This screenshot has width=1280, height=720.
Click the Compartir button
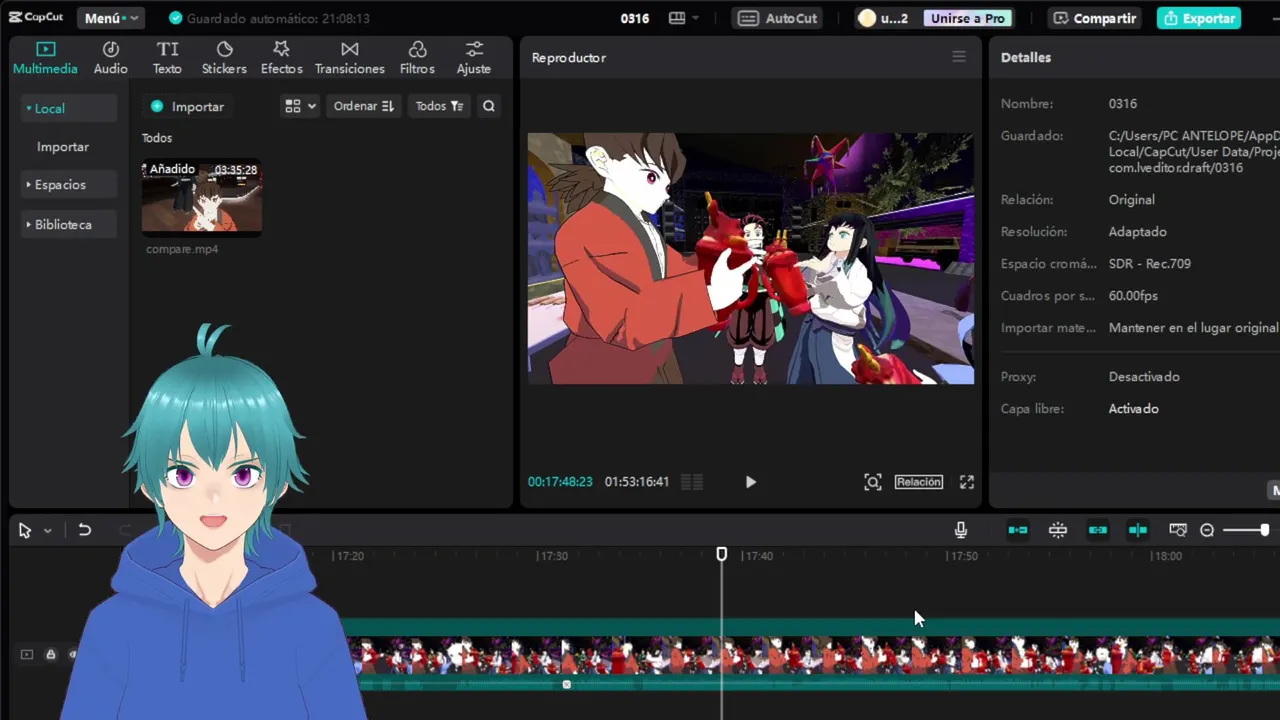tap(1095, 18)
